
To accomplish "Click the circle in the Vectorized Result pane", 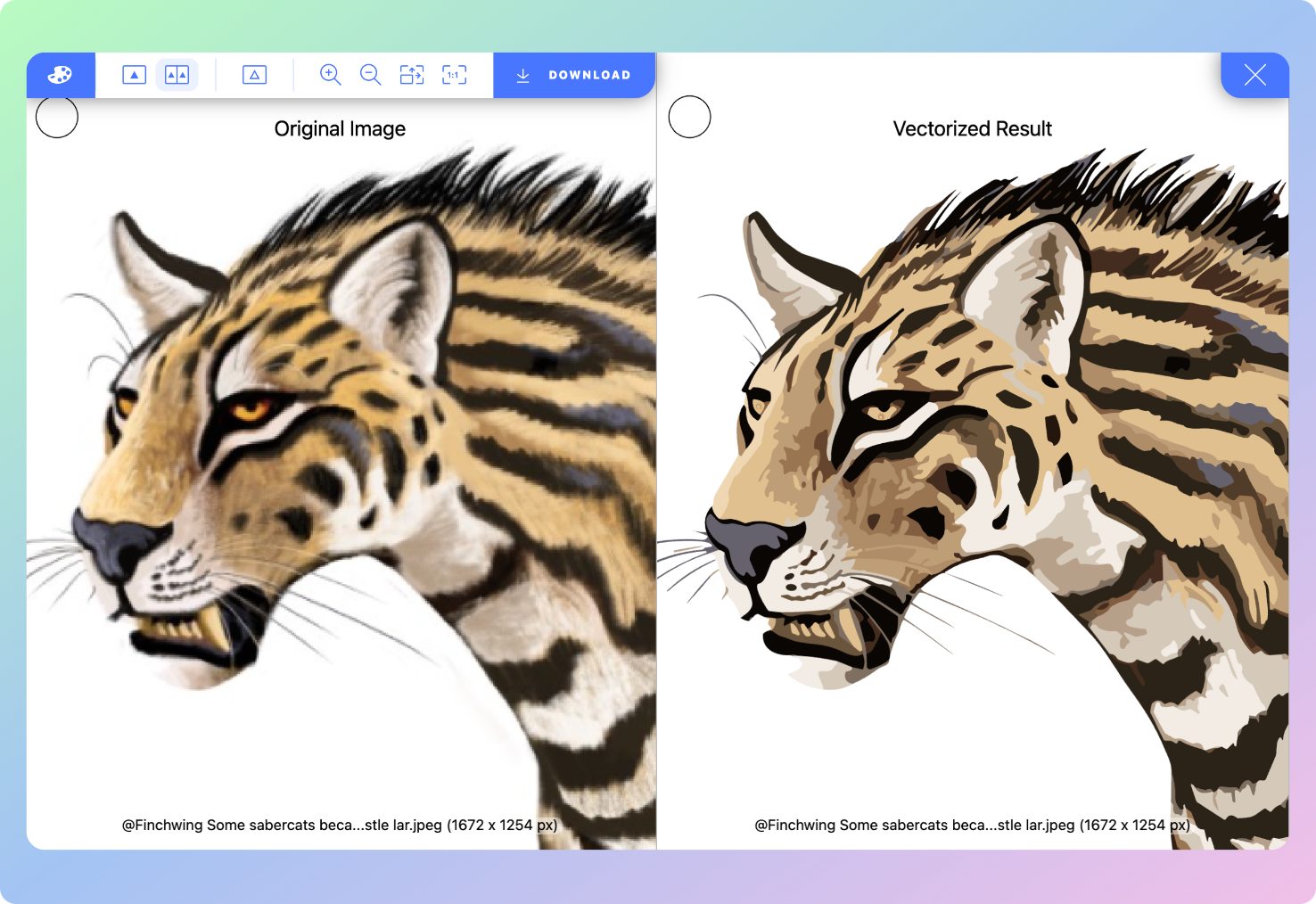I will coord(689,117).
